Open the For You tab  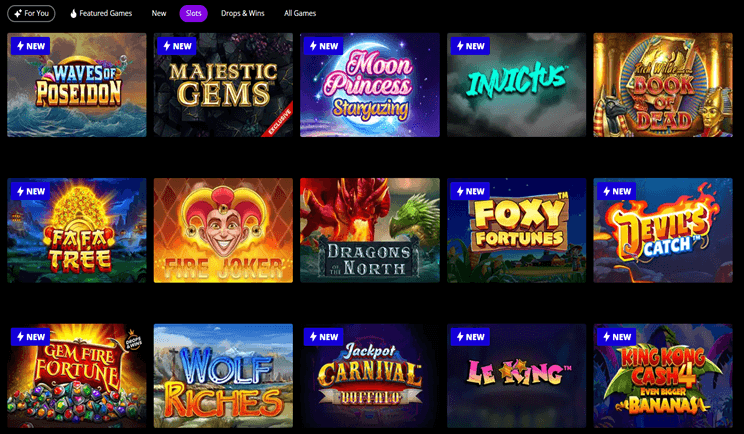pyautogui.click(x=31, y=13)
